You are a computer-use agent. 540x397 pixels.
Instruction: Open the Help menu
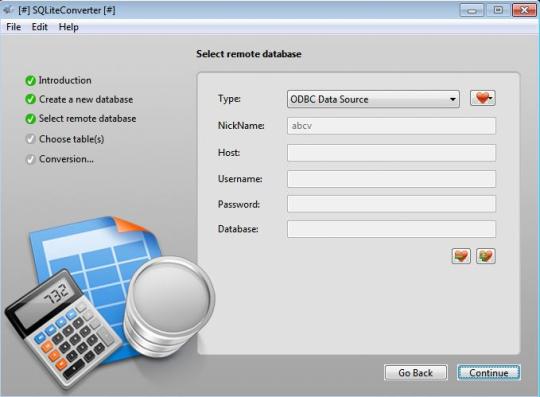tap(69, 27)
